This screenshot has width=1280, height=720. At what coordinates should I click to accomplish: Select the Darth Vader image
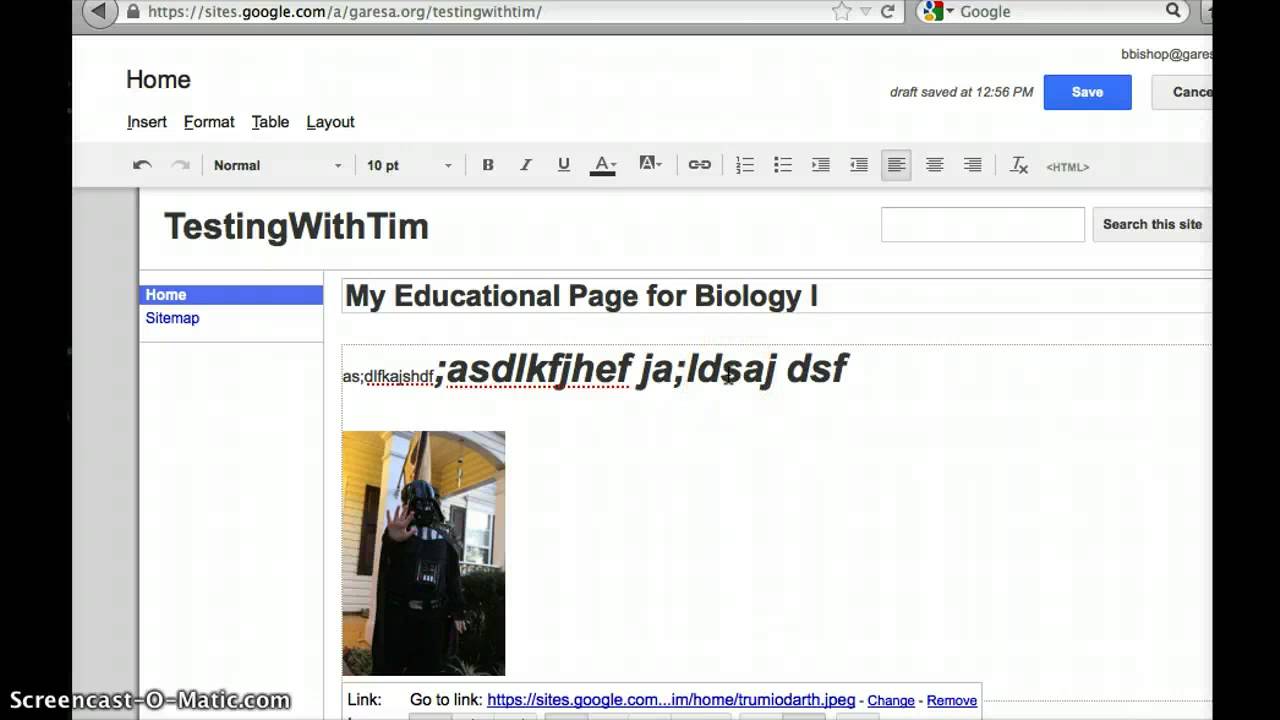[x=424, y=553]
